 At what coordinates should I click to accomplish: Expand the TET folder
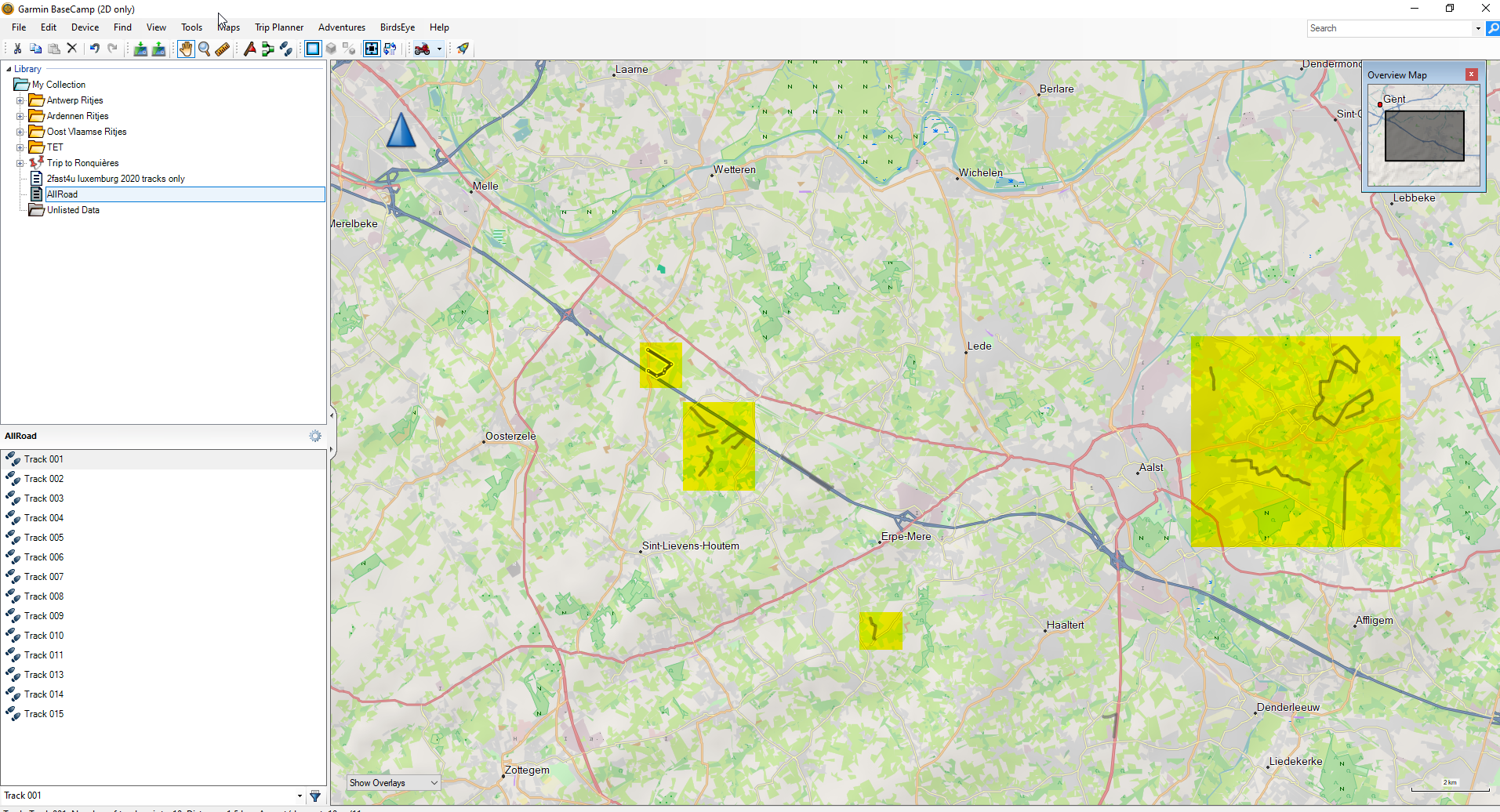[20, 147]
